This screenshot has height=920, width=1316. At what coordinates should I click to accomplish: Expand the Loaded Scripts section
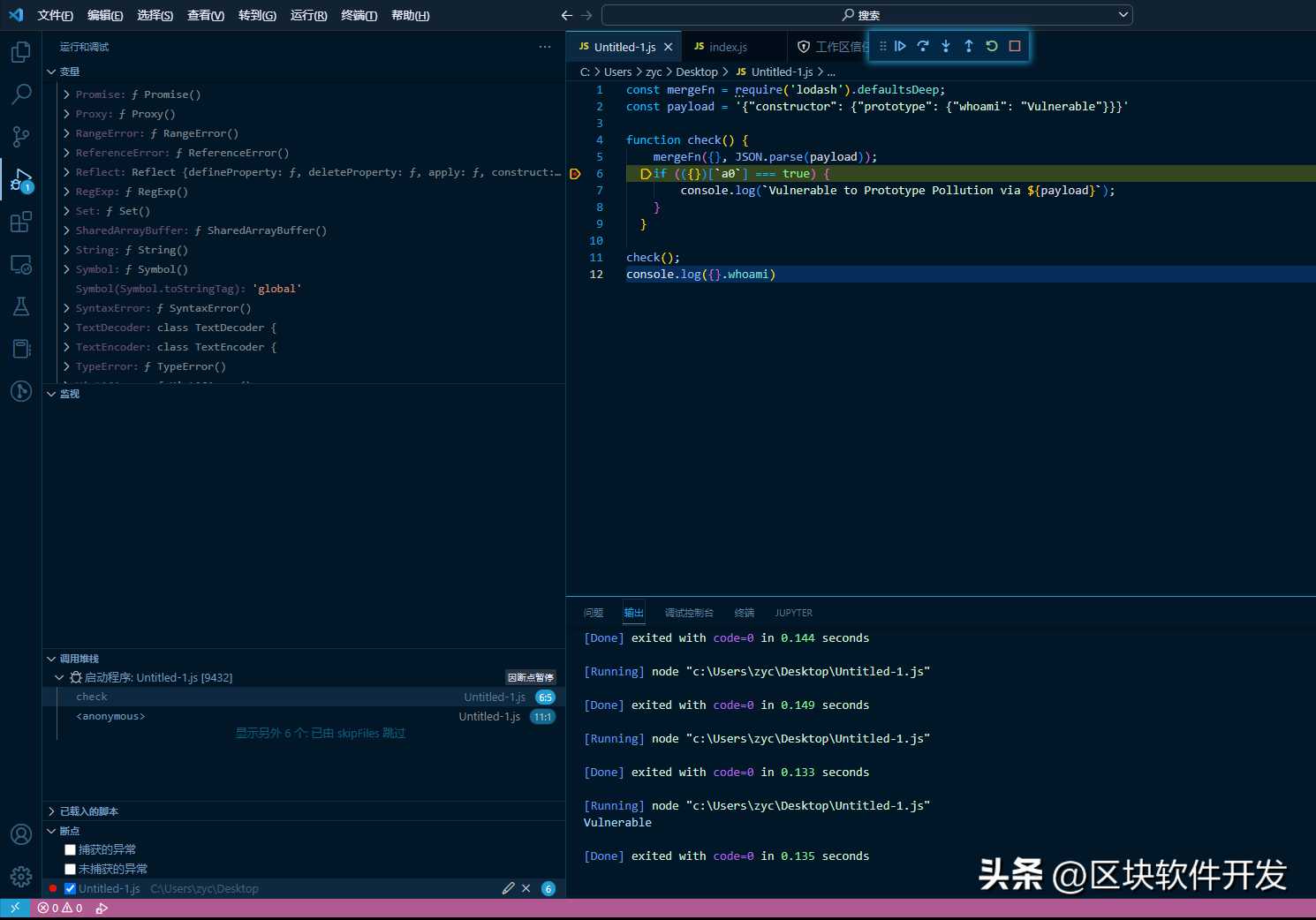(51, 811)
